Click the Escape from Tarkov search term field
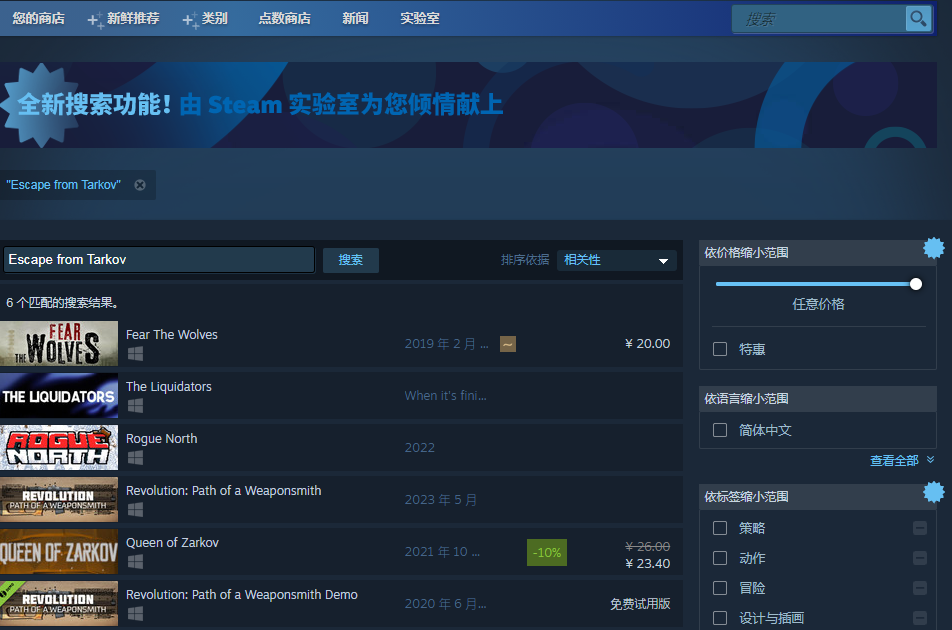 [x=159, y=260]
